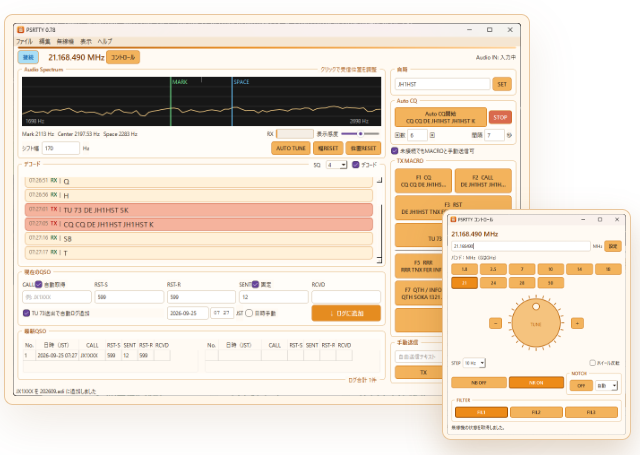Select the 14 MHz band button
Viewport: 640px width, 455px height.
(x=579, y=269)
